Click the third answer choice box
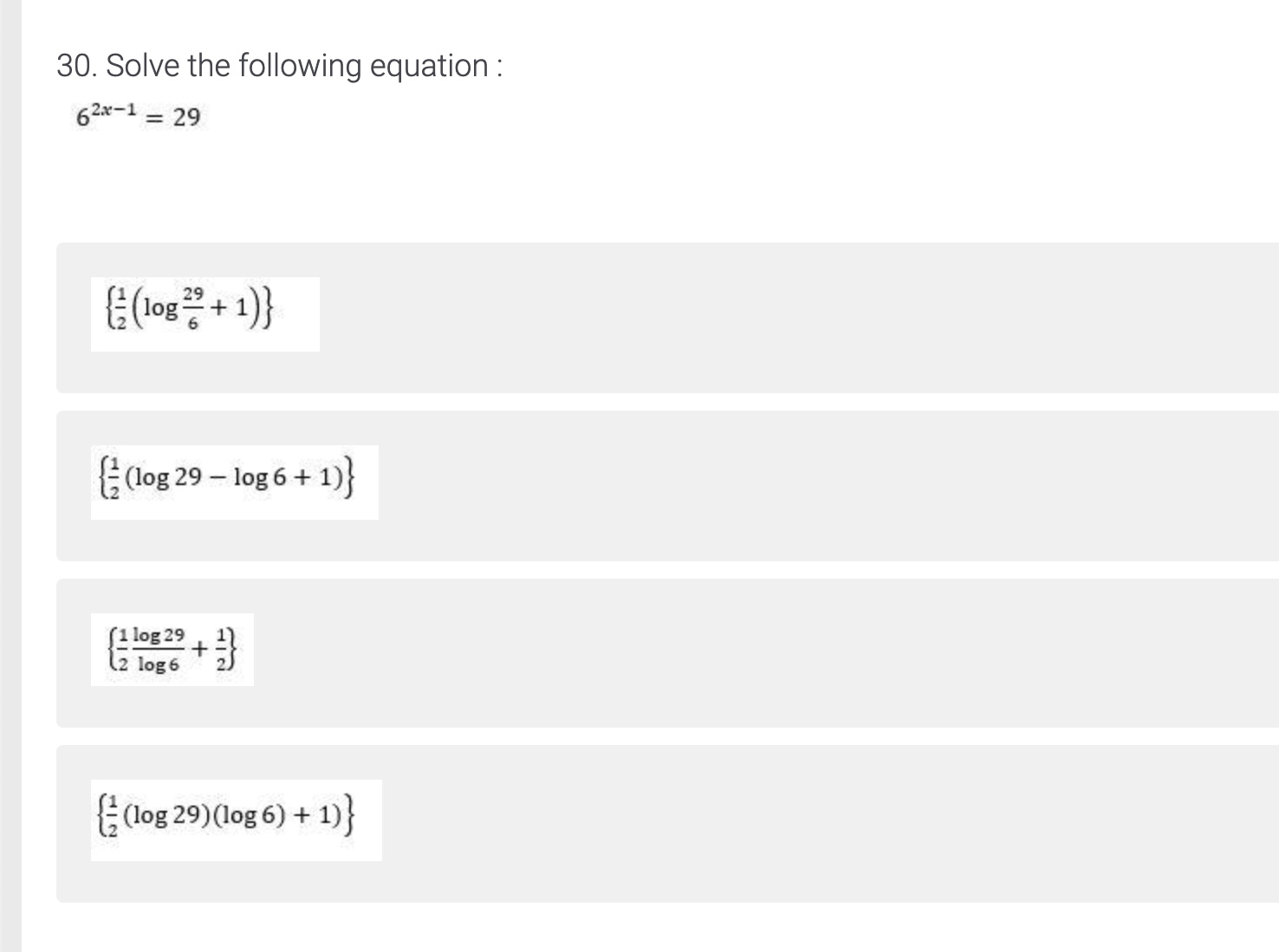 tap(607, 651)
